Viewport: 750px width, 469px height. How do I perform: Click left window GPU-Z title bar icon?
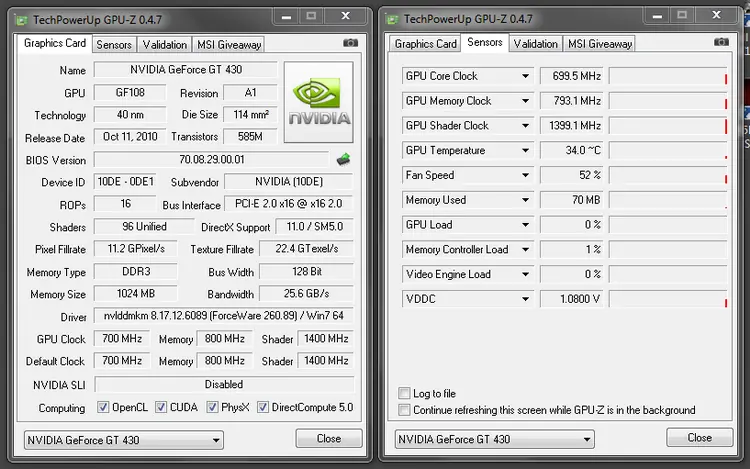pyautogui.click(x=21, y=20)
